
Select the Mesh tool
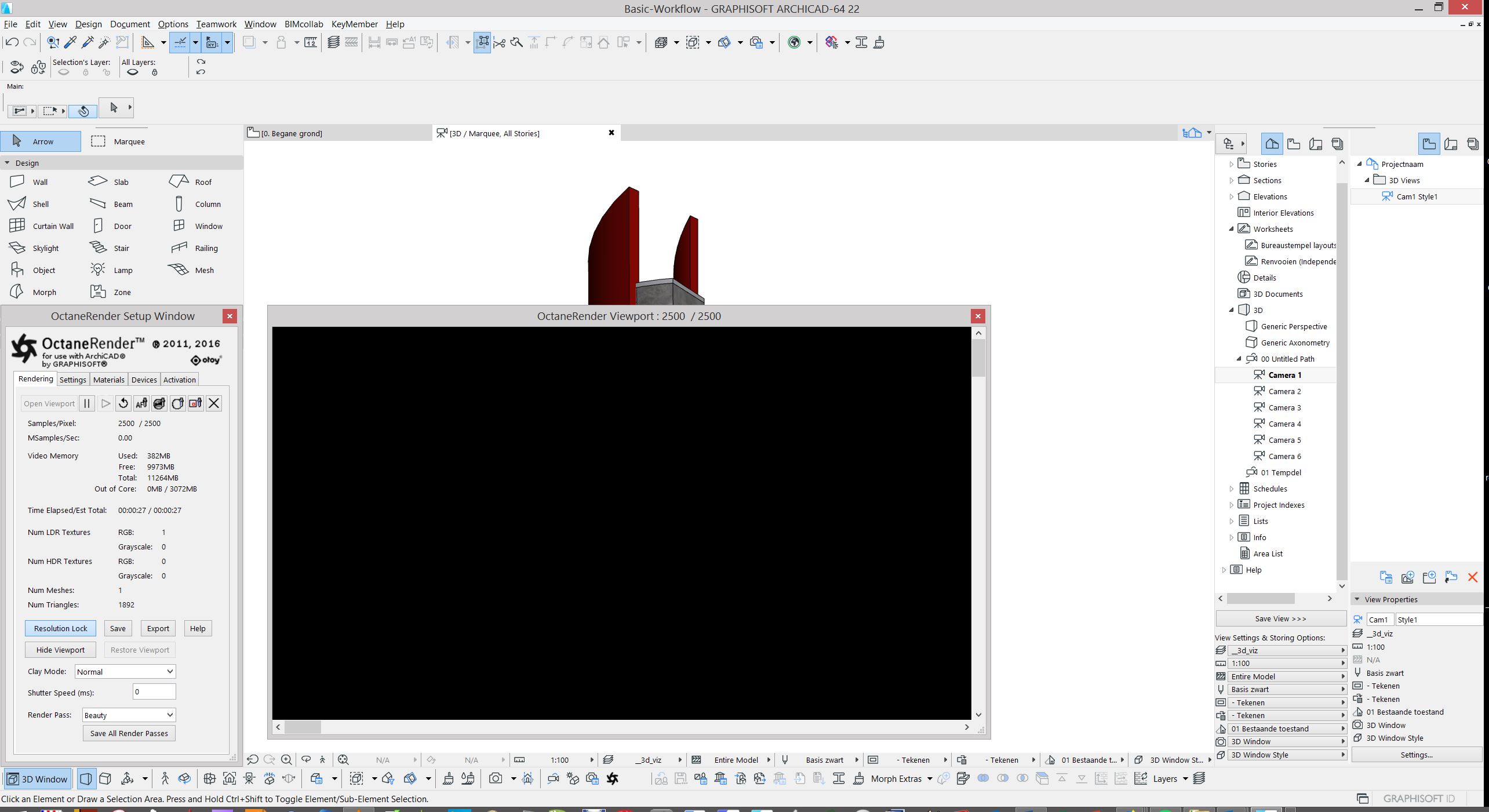(x=191, y=270)
